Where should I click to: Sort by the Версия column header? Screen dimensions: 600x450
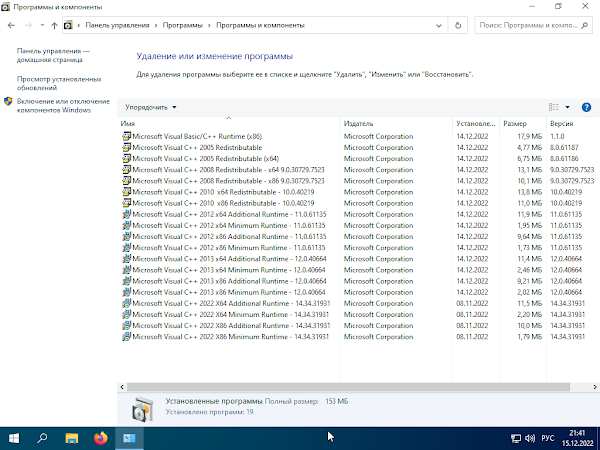coord(573,124)
